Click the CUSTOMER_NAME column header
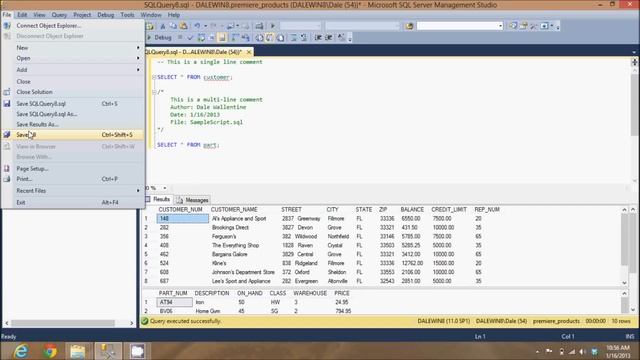This screenshot has height=360, width=640. click(234, 209)
